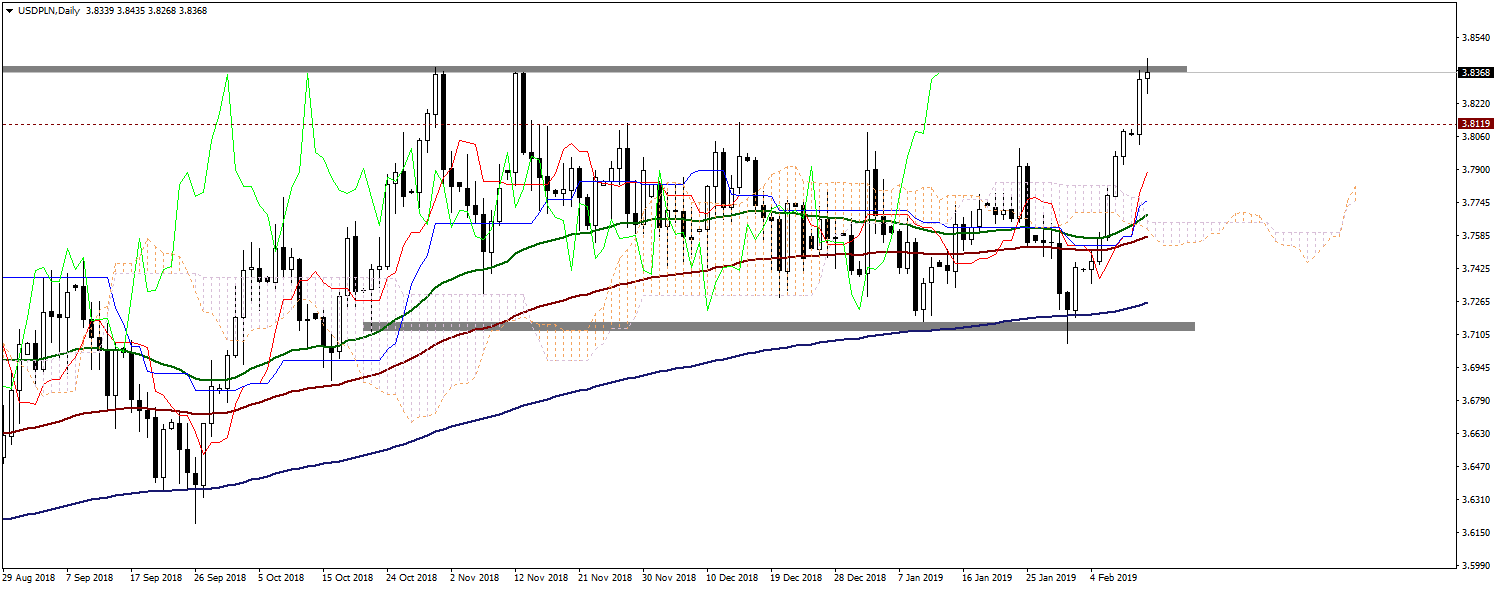The height and width of the screenshot is (589, 1497).
Task: Click the 3.5990 price axis label
Action: click(x=1476, y=566)
